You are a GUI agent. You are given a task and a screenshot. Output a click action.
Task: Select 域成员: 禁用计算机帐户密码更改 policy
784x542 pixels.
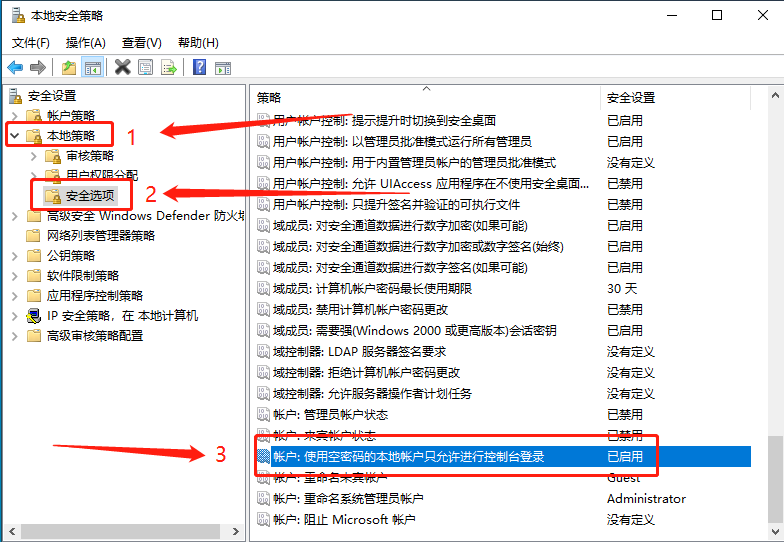click(360, 310)
